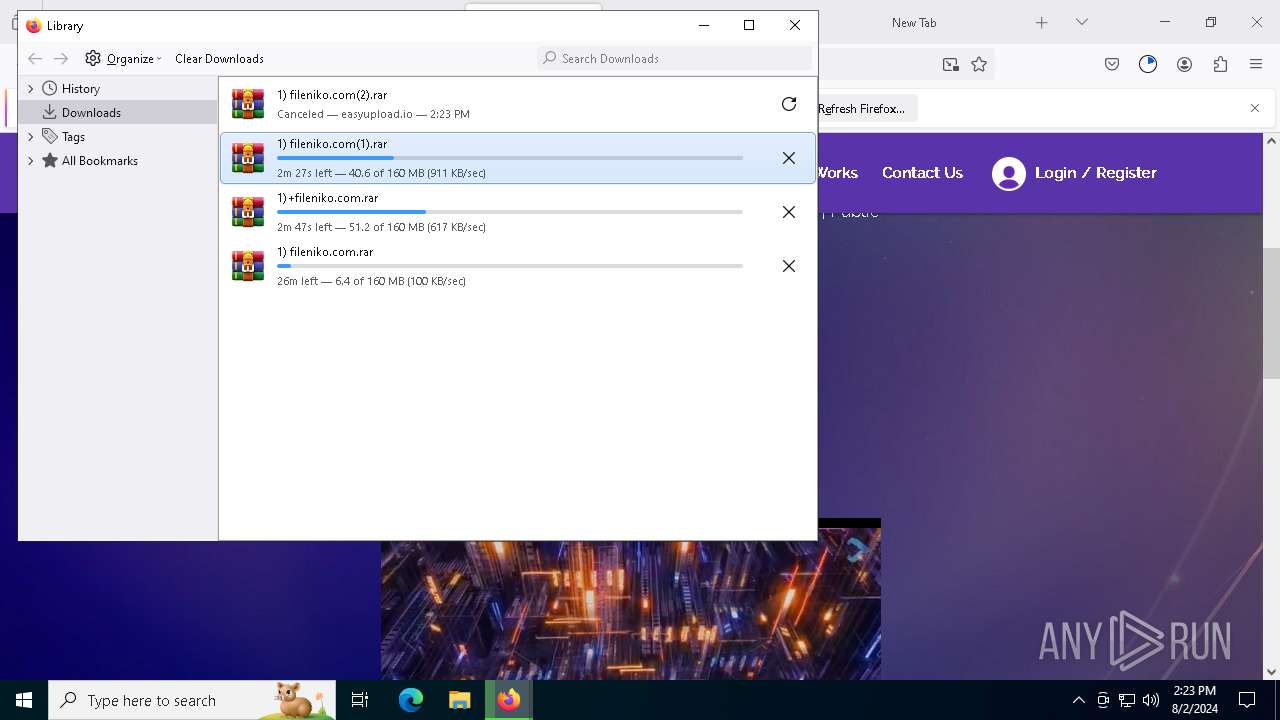
Task: Retry the canceled fileniko.com(2).rar download
Action: tap(789, 104)
